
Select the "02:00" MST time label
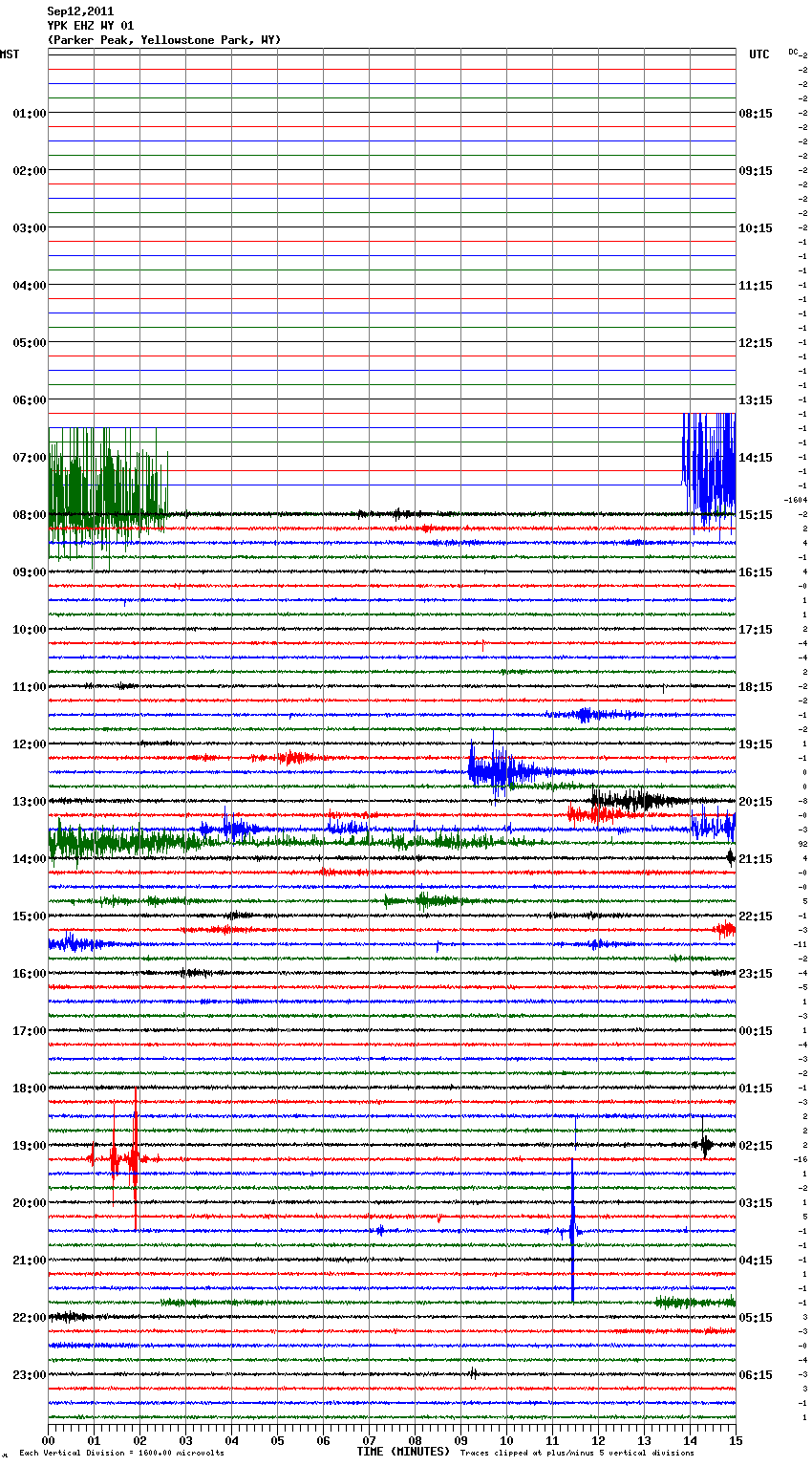30,171
